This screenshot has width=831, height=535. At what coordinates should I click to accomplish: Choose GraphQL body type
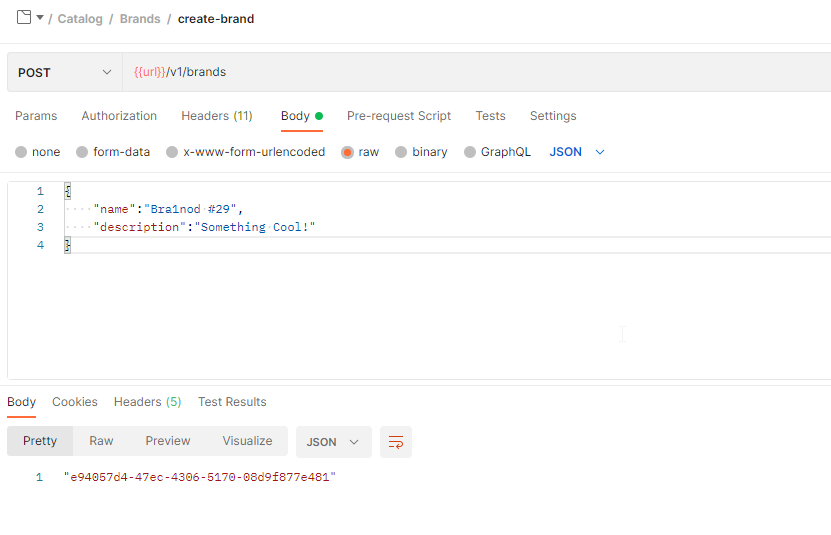pyautogui.click(x=470, y=152)
